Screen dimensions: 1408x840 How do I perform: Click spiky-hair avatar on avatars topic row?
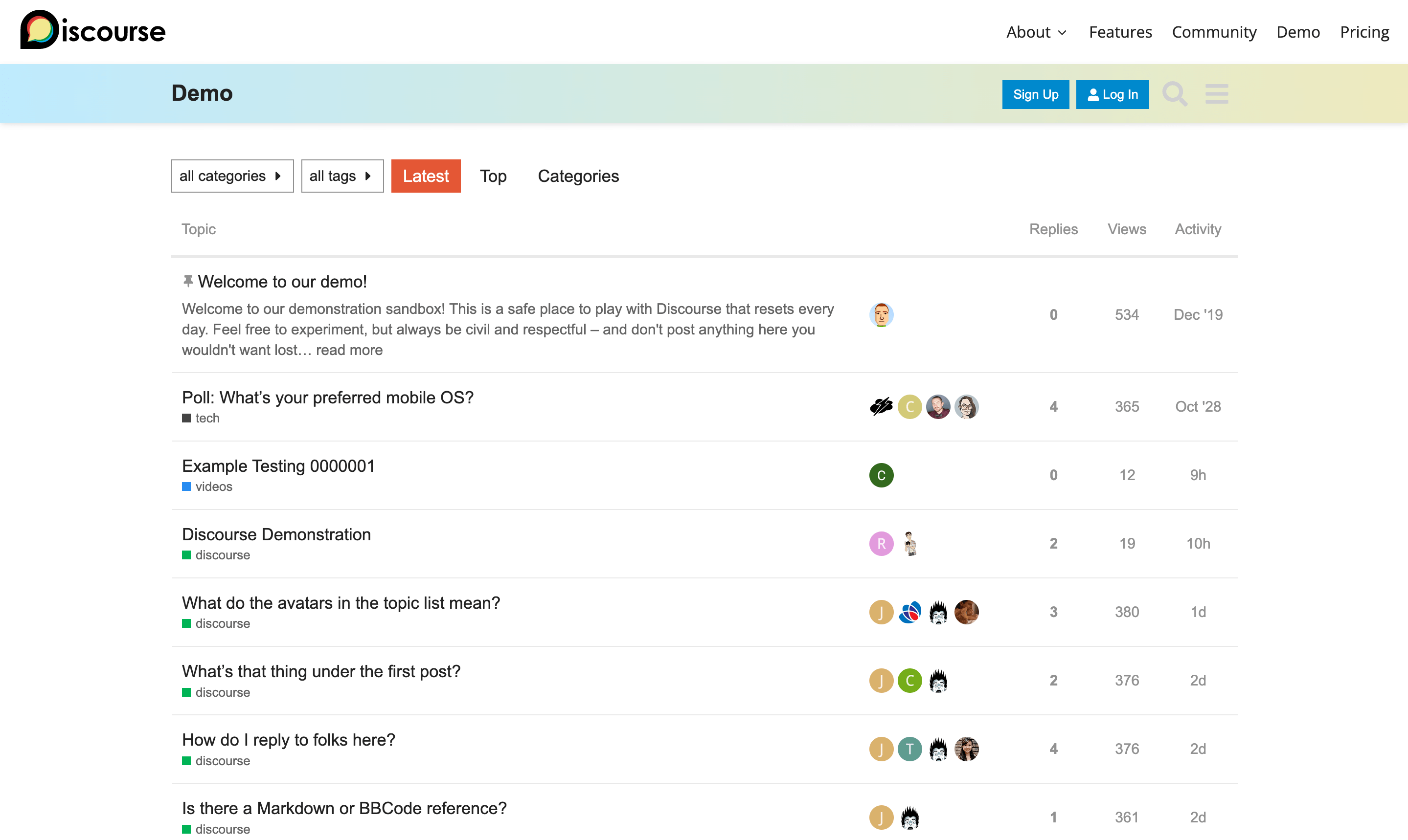pyautogui.click(x=938, y=612)
